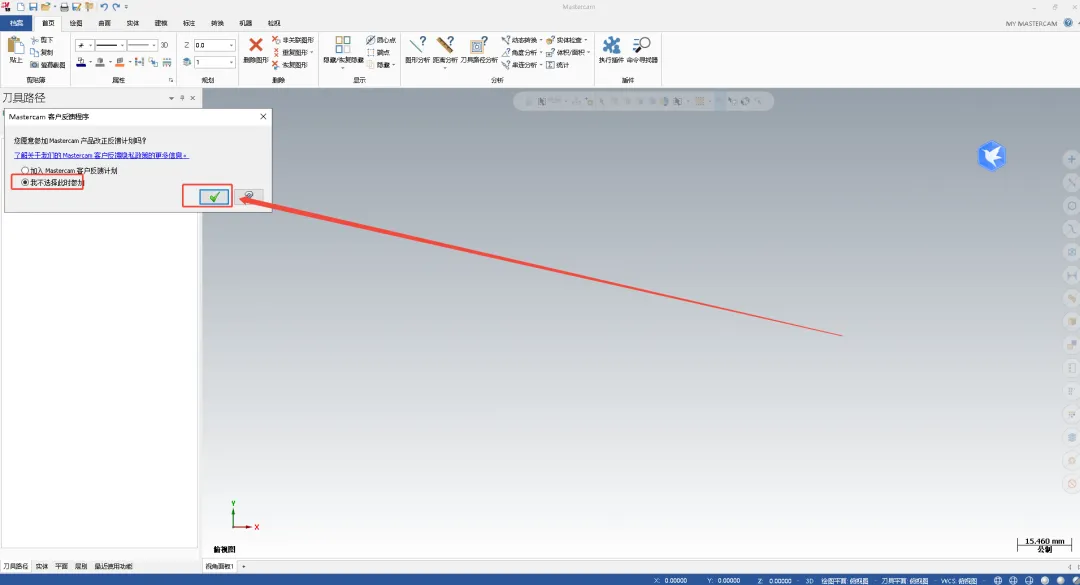Click the dialog button beside green checkmark
Viewport: 1080px width, 585px height.
tap(249, 196)
